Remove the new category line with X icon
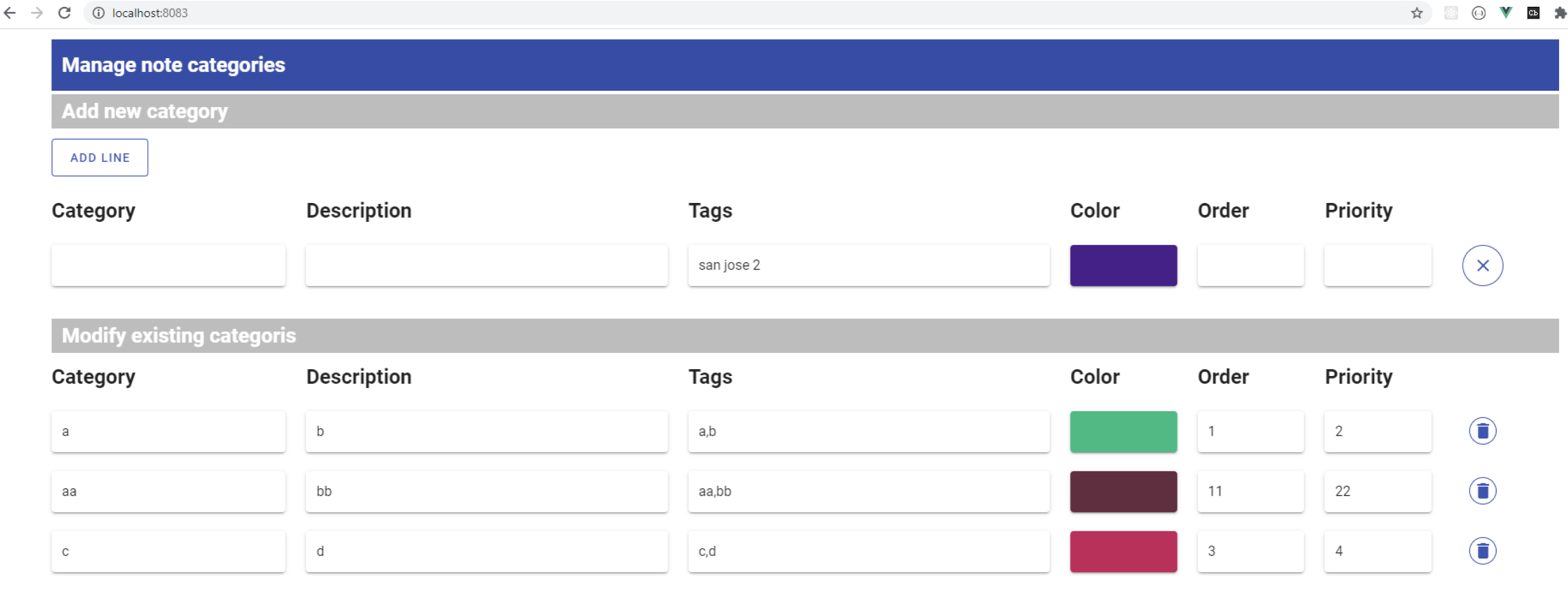The image size is (1568, 590). click(1482, 265)
